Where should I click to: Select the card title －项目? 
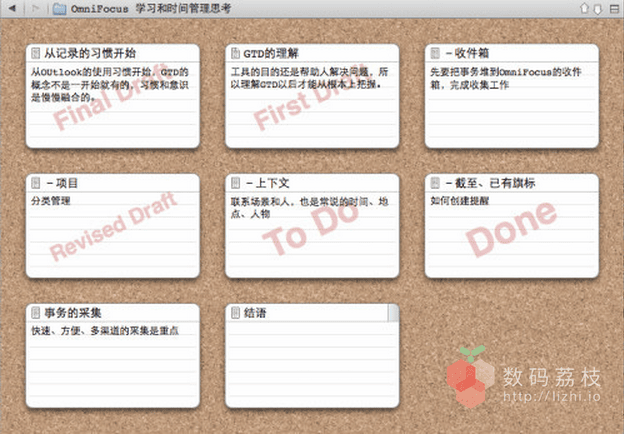[x=62, y=183]
